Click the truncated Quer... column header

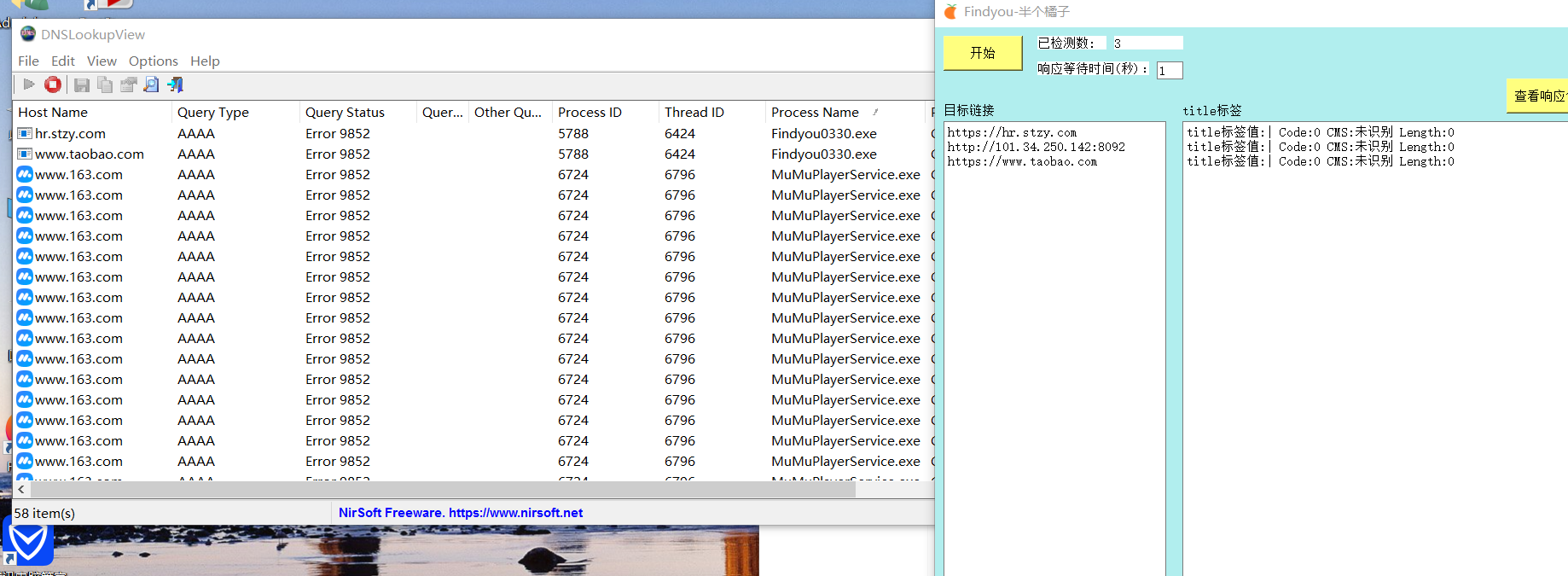[x=443, y=113]
